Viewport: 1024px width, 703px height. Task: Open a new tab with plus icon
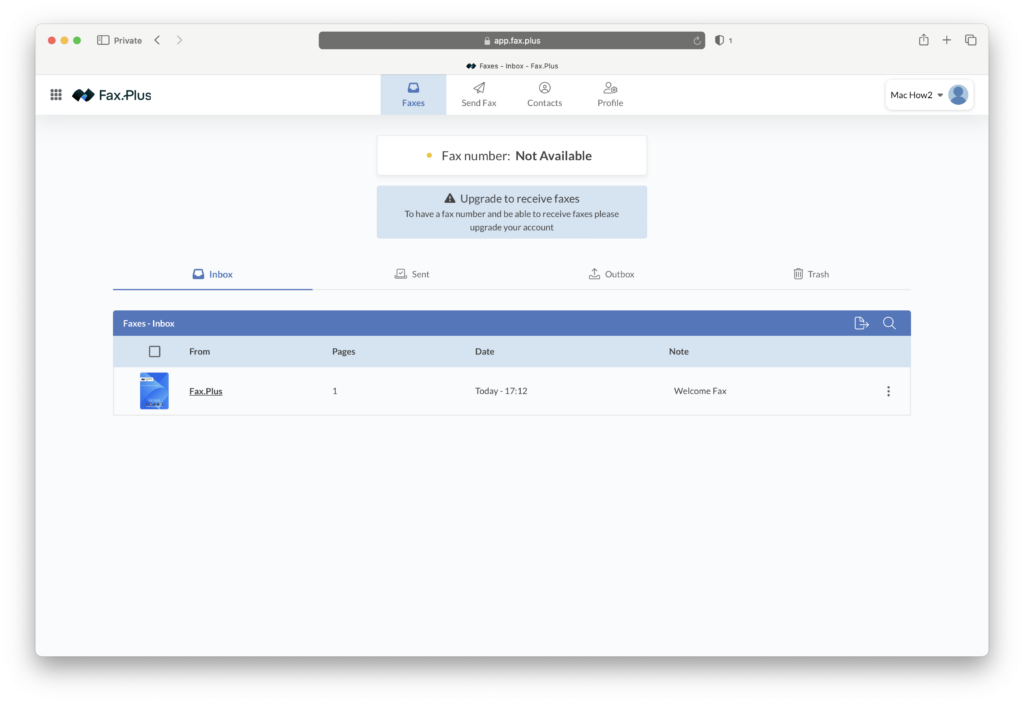(x=946, y=41)
